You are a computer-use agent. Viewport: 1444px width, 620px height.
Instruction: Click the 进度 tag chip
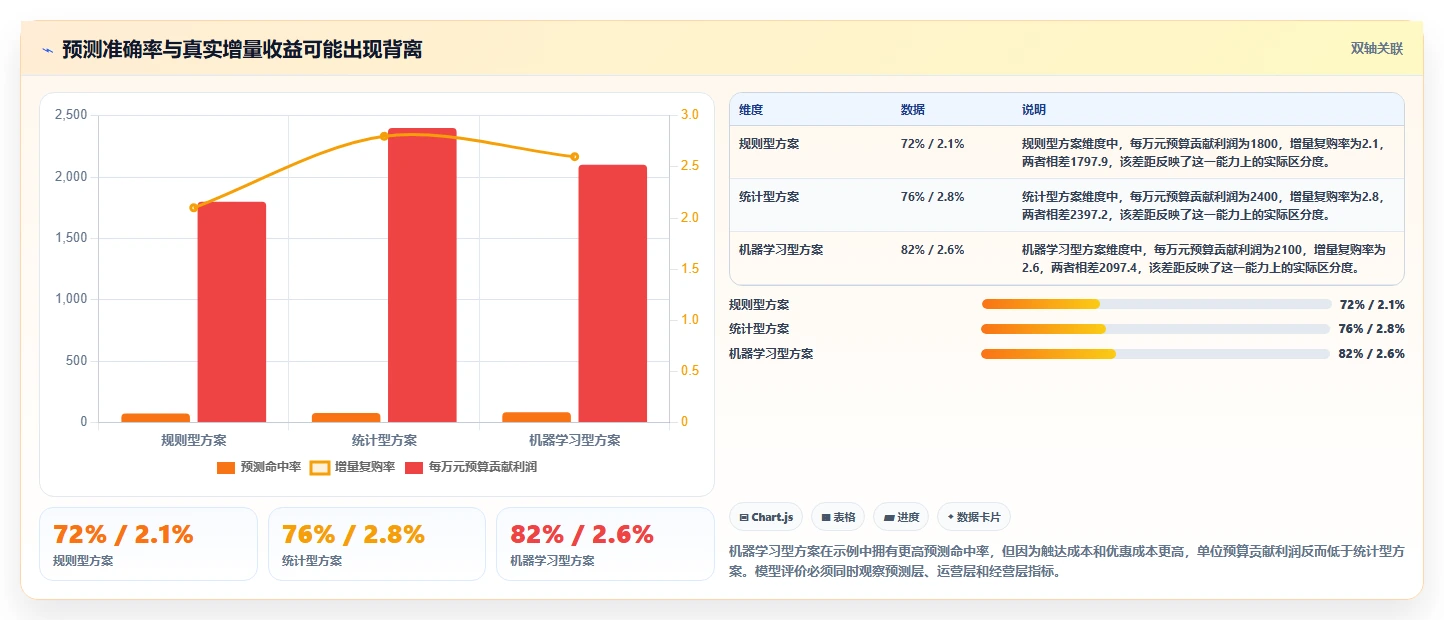pyautogui.click(x=901, y=517)
